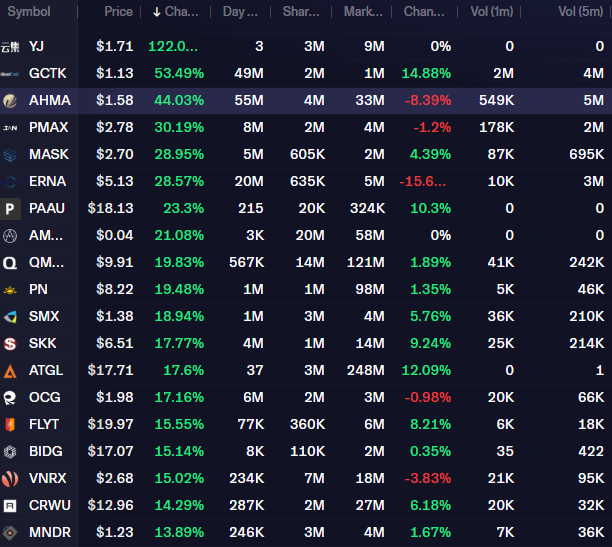Click the PMAX company logo icon

coord(10,128)
